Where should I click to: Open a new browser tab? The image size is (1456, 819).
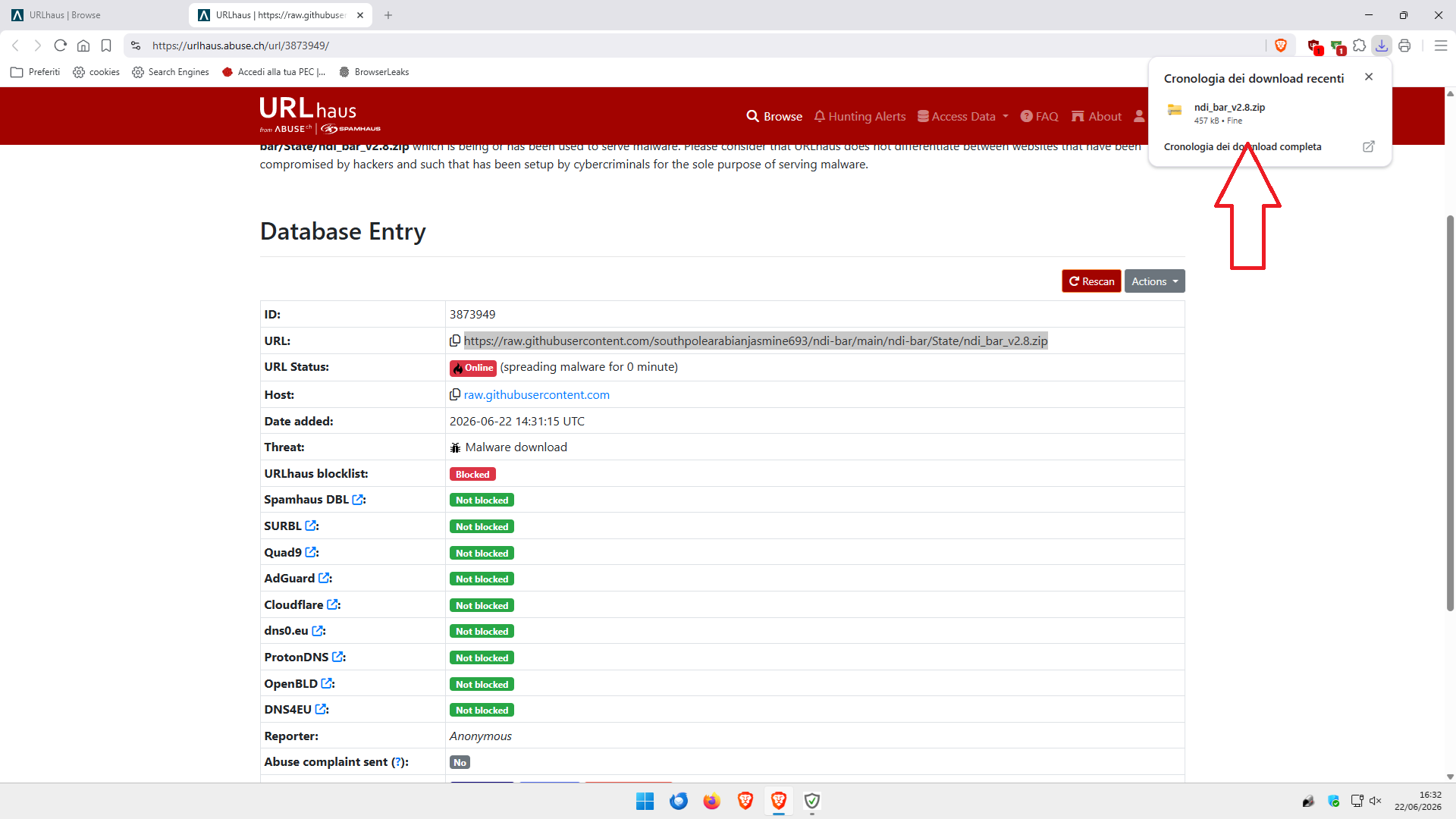click(x=388, y=15)
